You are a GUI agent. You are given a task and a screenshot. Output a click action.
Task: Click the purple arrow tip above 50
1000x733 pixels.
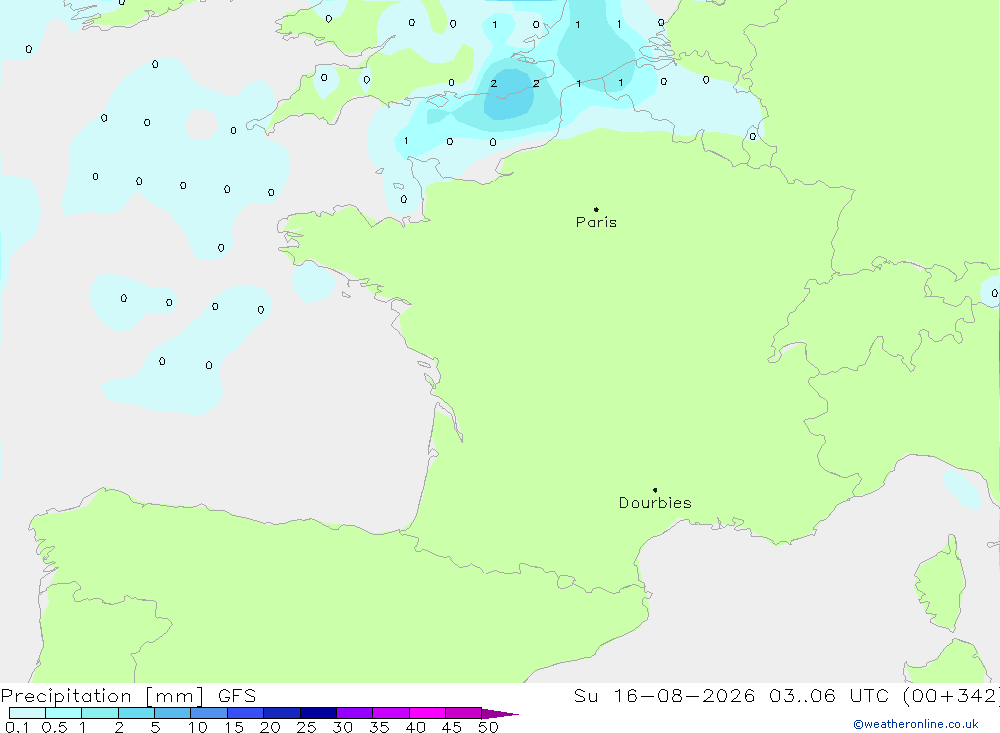click(500, 714)
